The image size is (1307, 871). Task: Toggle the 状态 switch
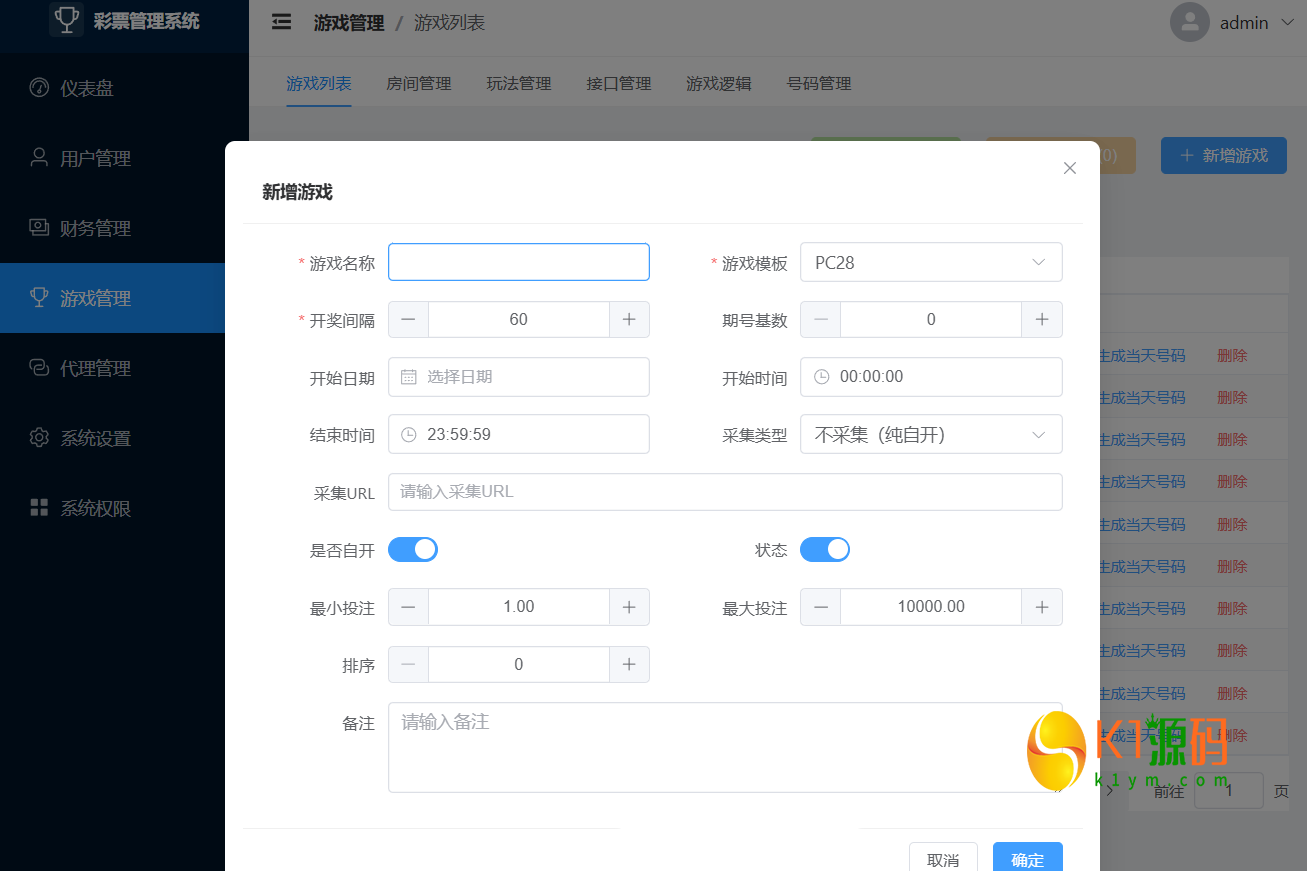pos(825,549)
